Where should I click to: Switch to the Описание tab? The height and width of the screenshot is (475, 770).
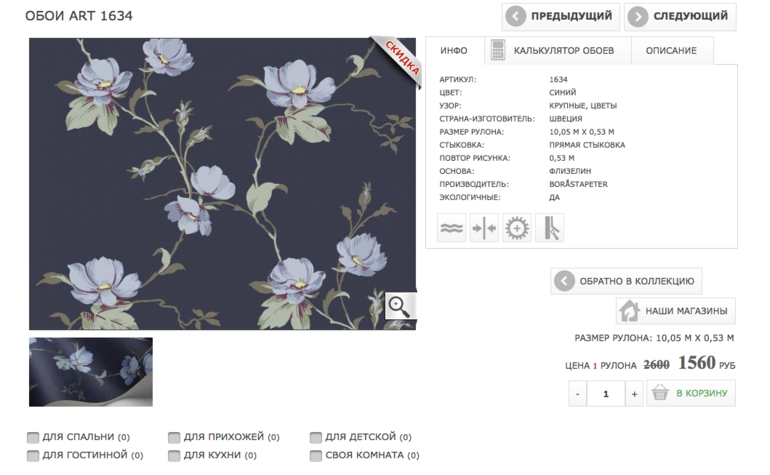(x=671, y=51)
